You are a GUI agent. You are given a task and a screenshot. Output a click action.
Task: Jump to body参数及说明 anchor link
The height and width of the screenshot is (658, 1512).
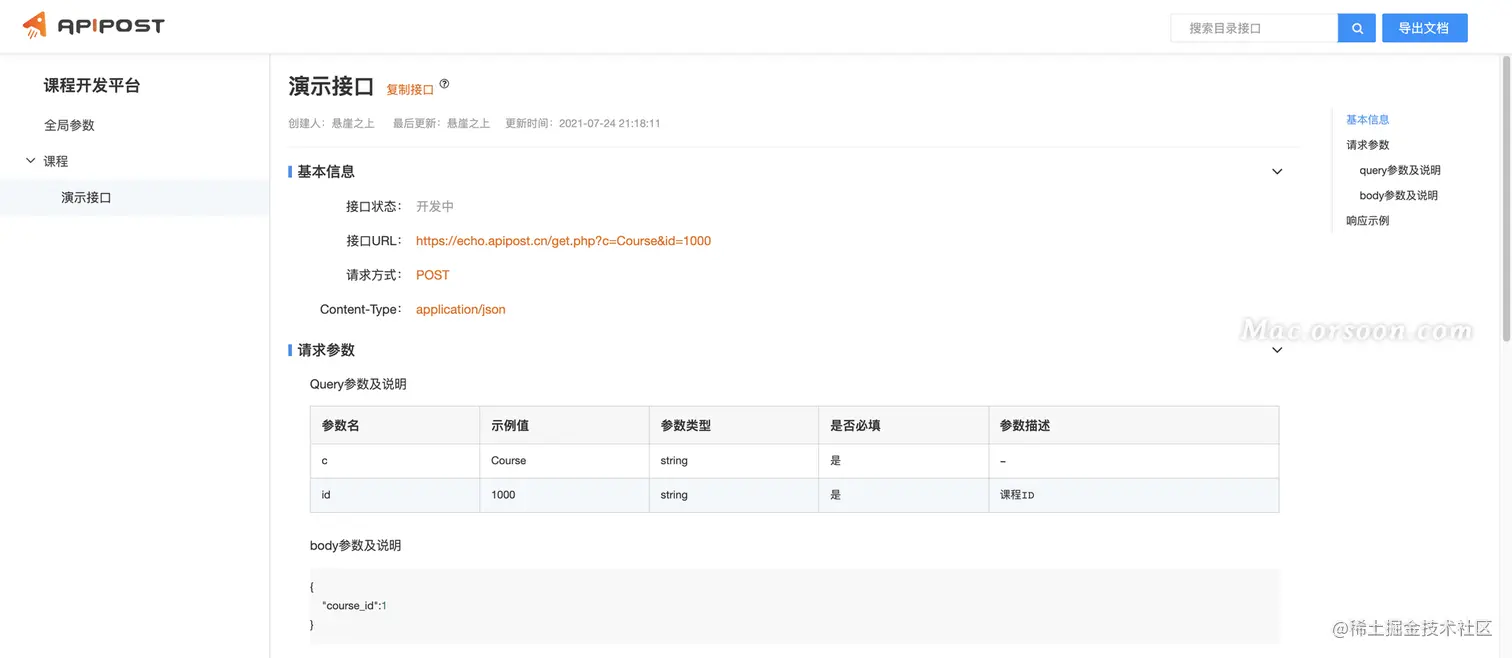1398,195
